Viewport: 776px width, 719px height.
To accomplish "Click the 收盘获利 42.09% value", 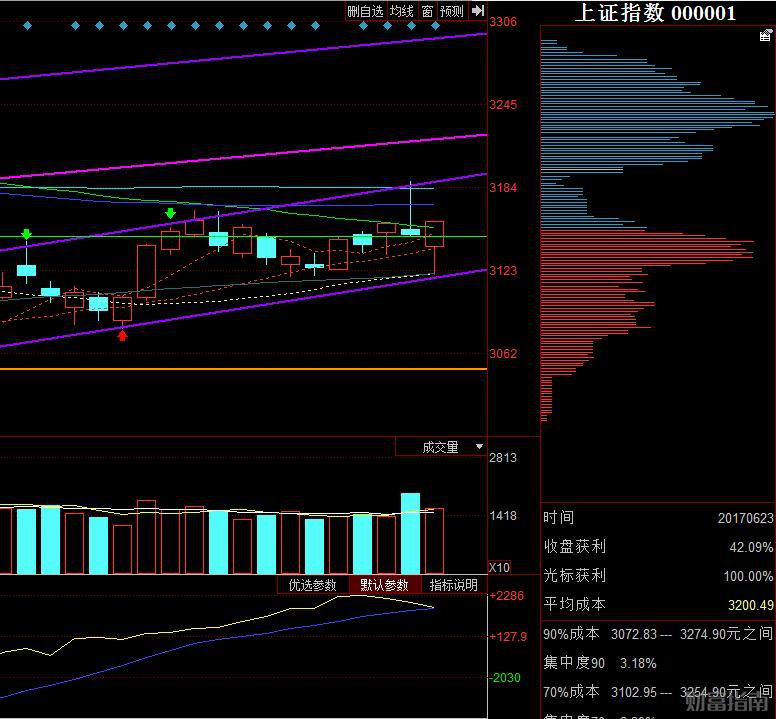I will 751,547.
